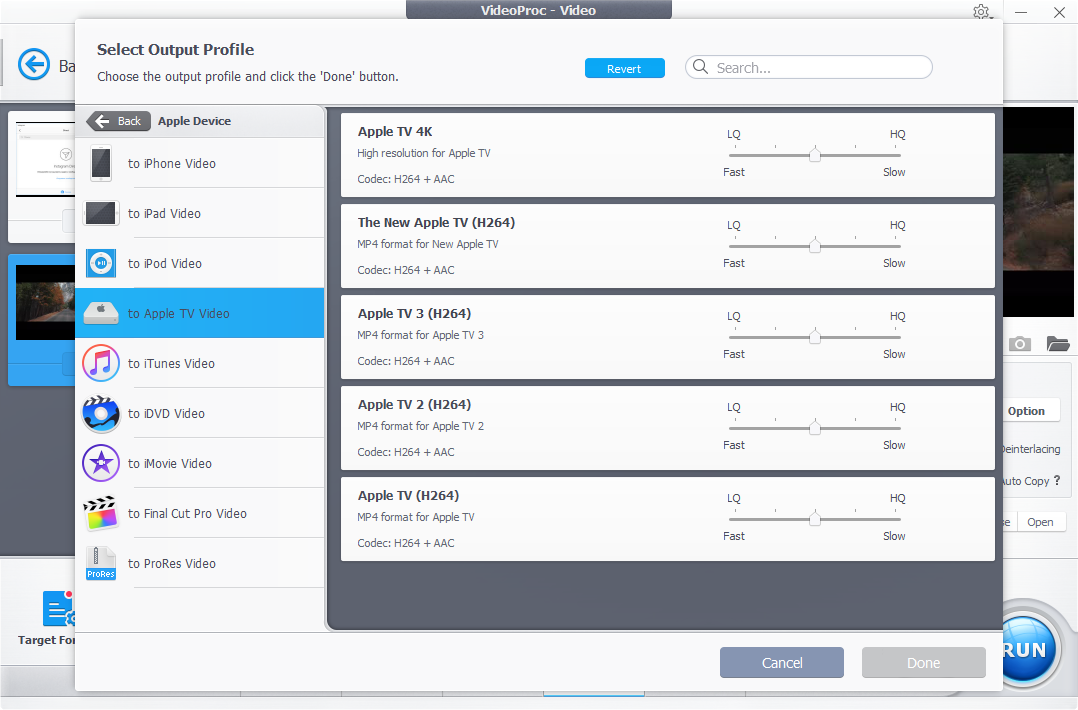Click LQ label on Apple TV 4K
The height and width of the screenshot is (710, 1078).
[x=734, y=134]
